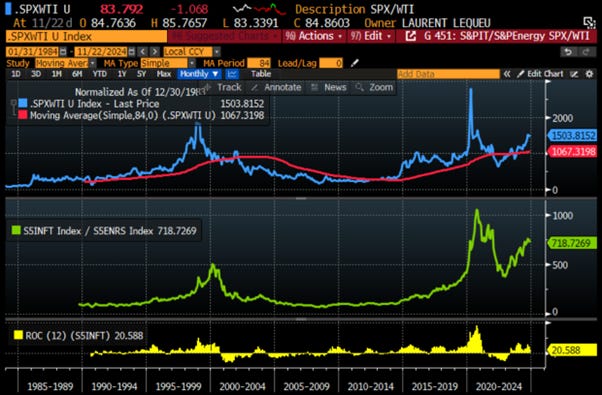Select the 1M range tab
The height and width of the screenshot is (395, 602).
point(56,74)
